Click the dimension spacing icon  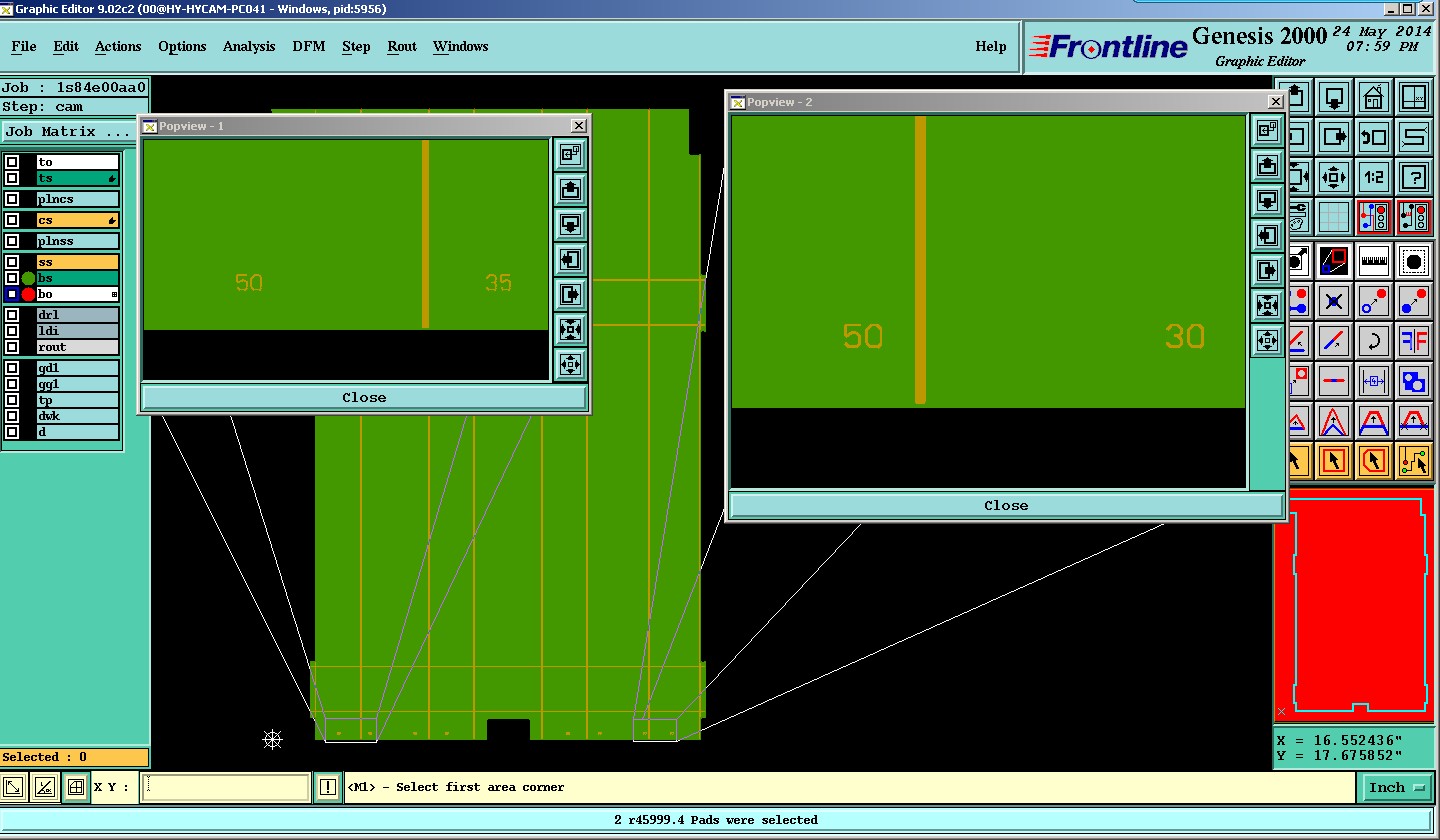point(1373,381)
